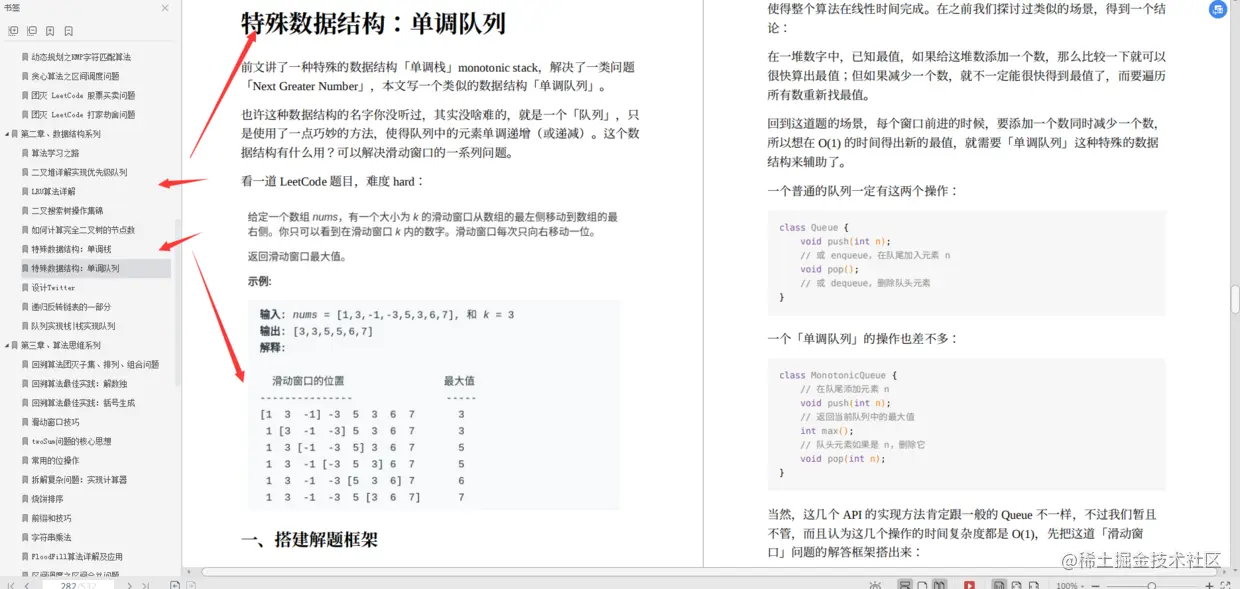1240x589 pixels.
Task: Click code line class Queue {
Action: (813, 228)
